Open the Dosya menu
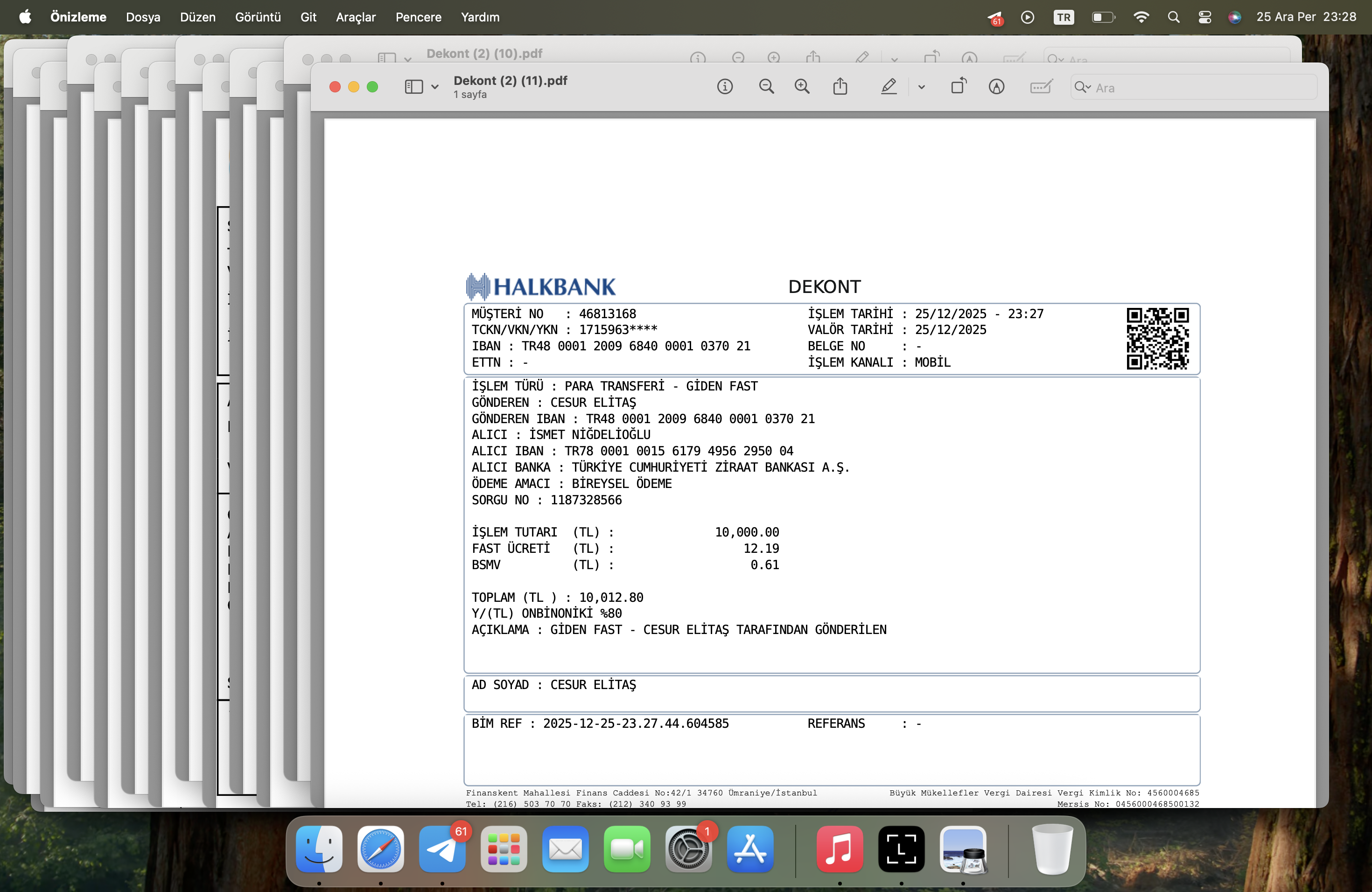The width and height of the screenshot is (1372, 892). [143, 17]
